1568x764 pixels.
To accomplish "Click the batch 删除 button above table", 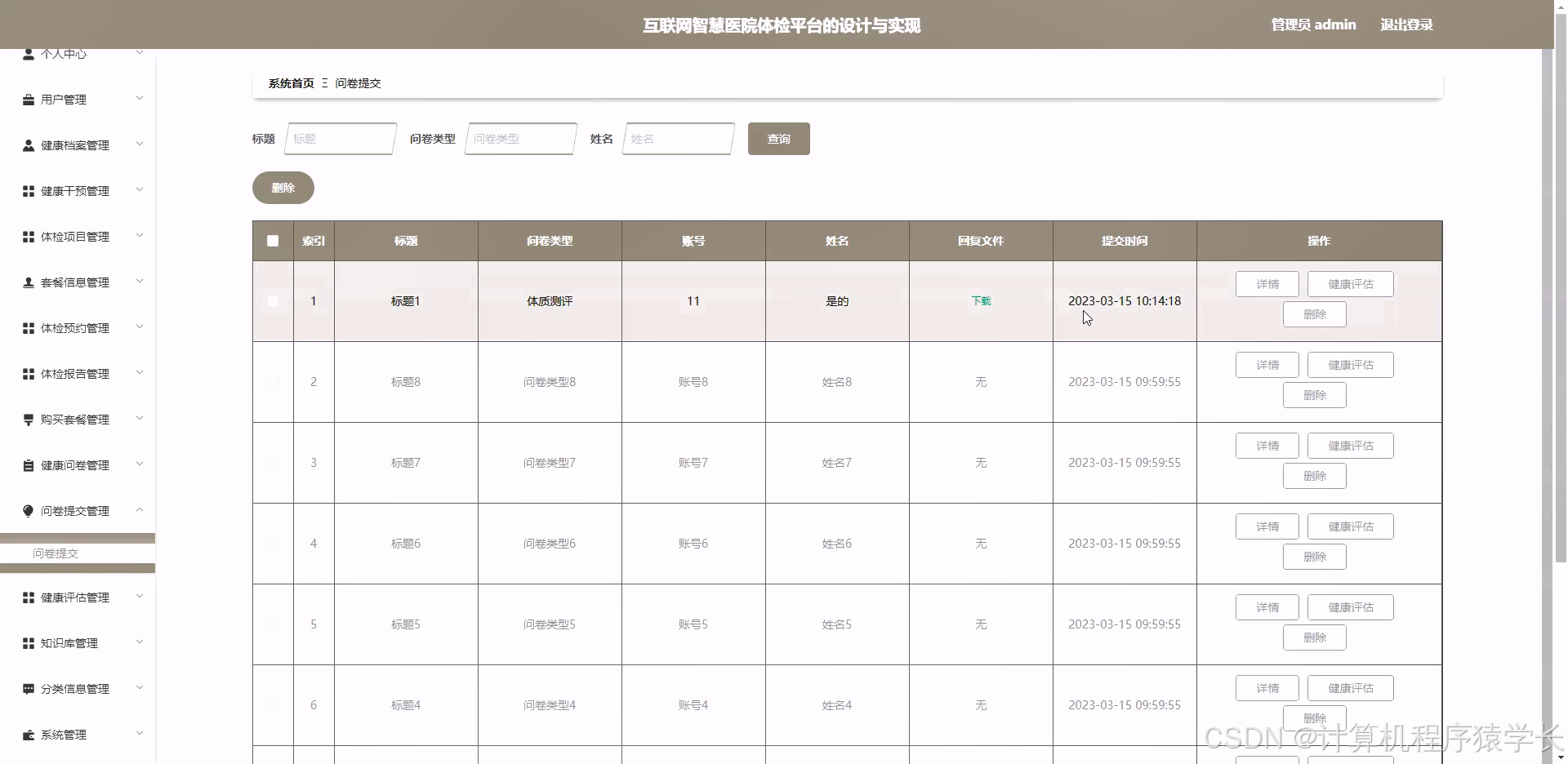I will [x=283, y=188].
